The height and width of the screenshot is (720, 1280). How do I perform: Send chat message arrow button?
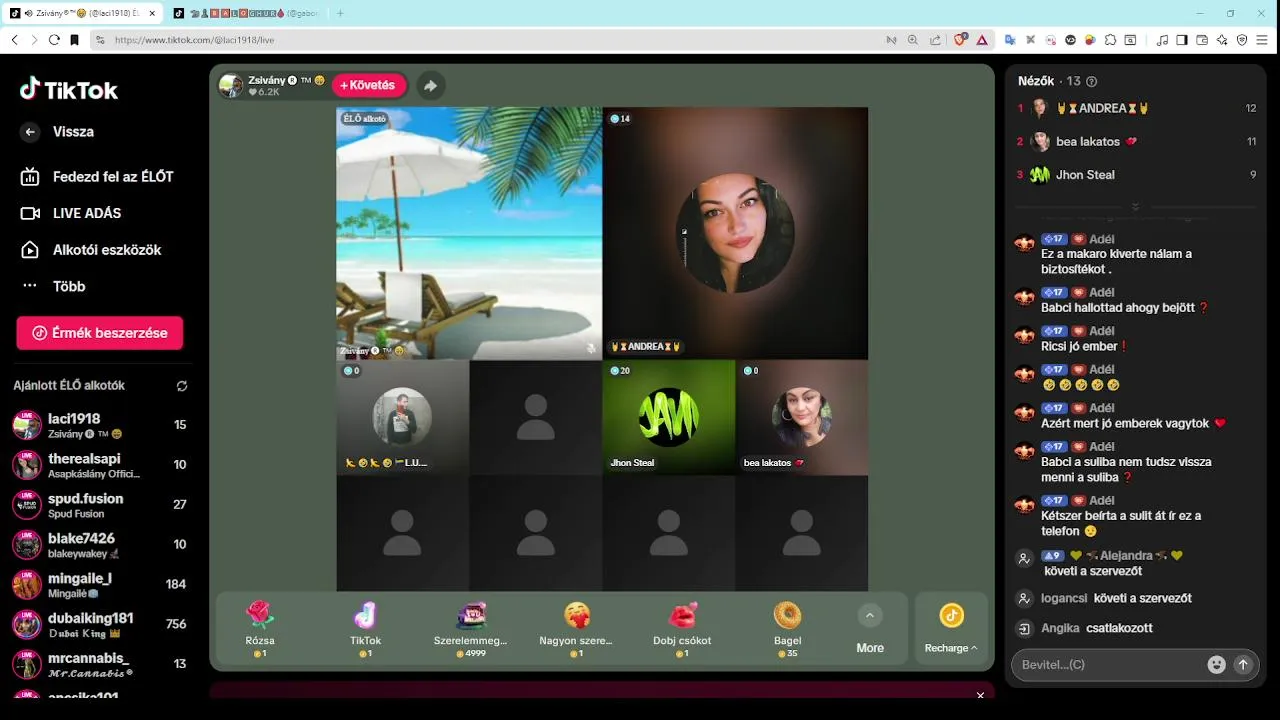[x=1243, y=664]
